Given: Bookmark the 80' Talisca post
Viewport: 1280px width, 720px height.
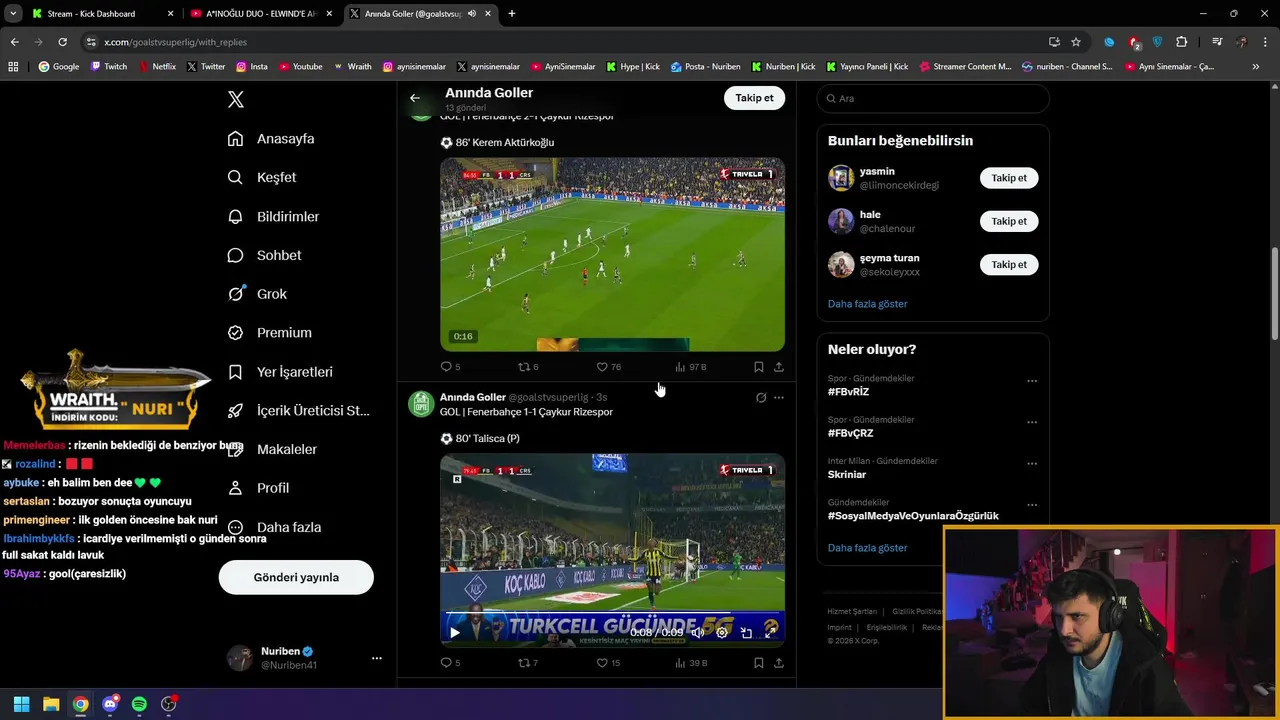Looking at the screenshot, I should click(758, 663).
